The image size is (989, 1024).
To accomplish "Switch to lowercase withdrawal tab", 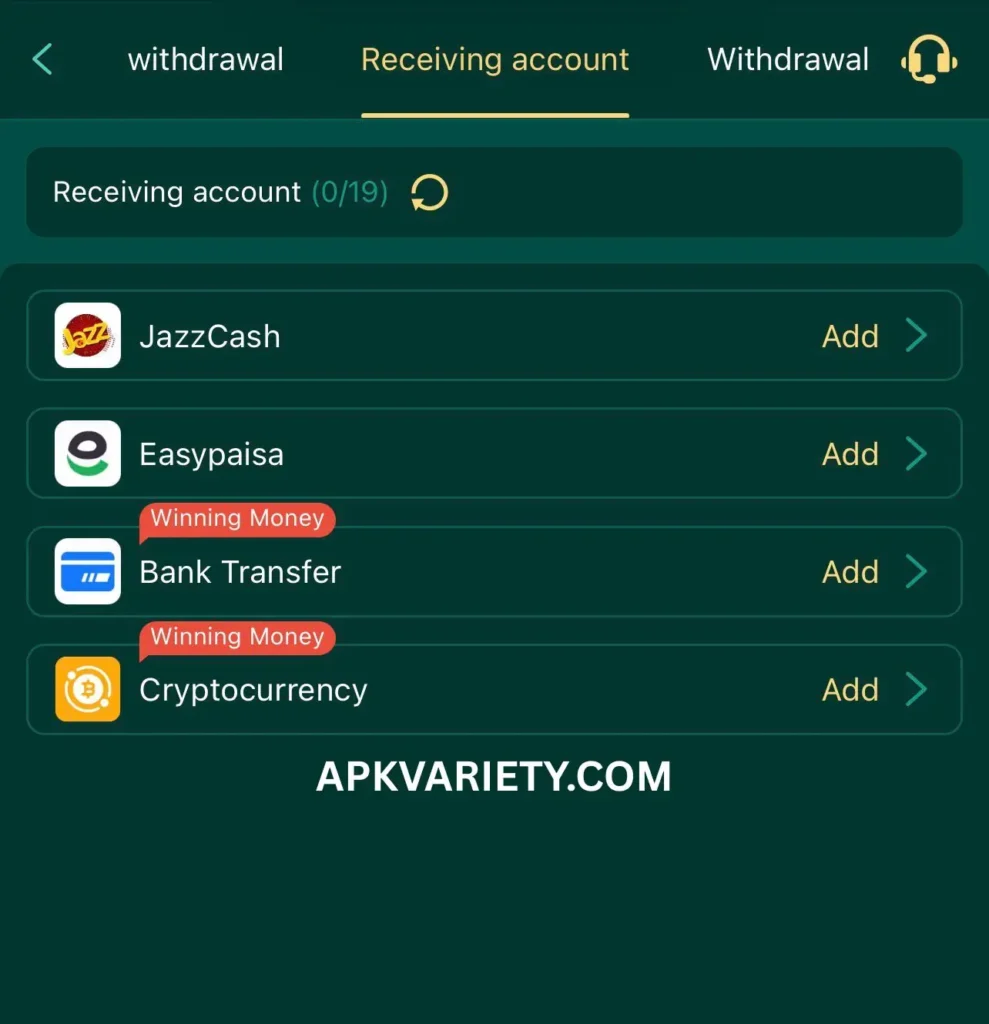I will pos(206,59).
